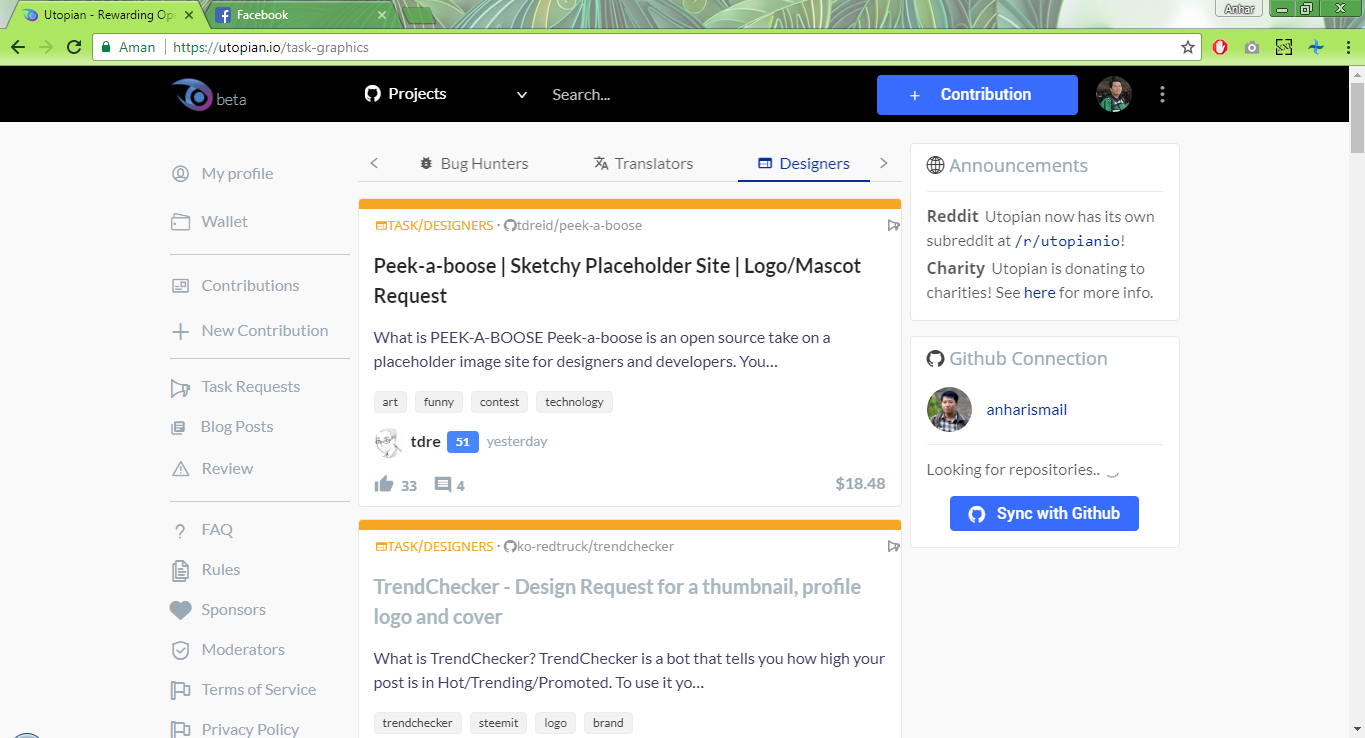This screenshot has height=738, width=1365.
Task: Click the Task Requests sidebar icon
Action: [x=180, y=387]
